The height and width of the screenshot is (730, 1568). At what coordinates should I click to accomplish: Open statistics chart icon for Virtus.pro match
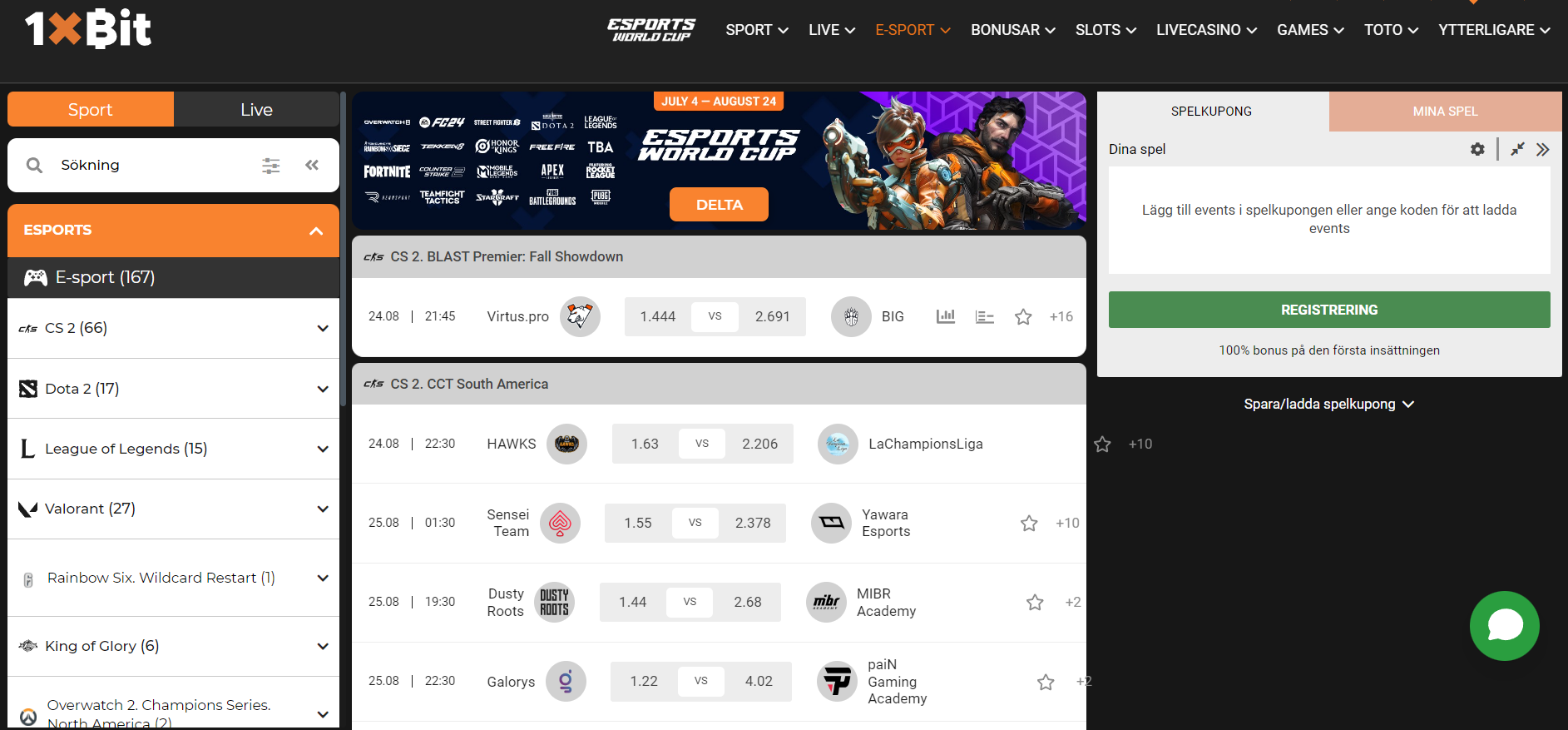(946, 316)
